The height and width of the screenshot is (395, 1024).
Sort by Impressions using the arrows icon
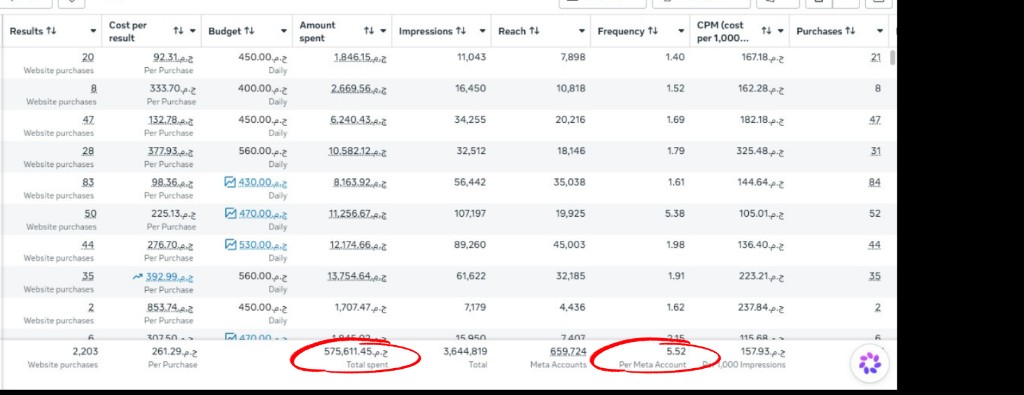[461, 31]
